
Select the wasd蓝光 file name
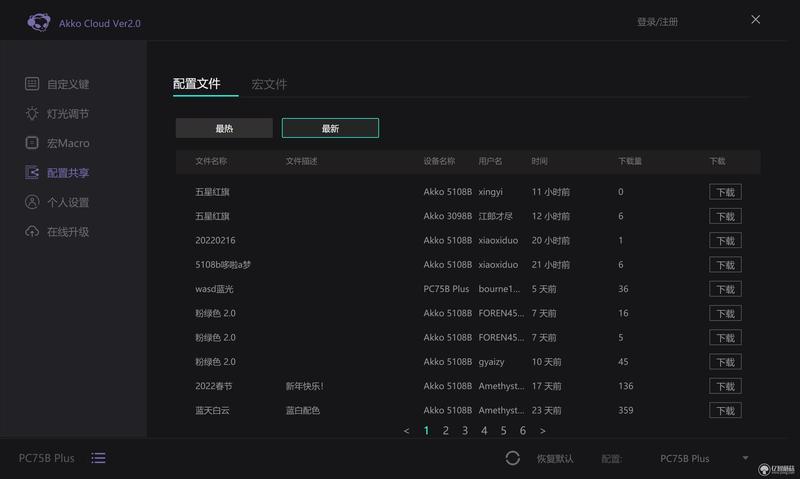pyautogui.click(x=214, y=289)
